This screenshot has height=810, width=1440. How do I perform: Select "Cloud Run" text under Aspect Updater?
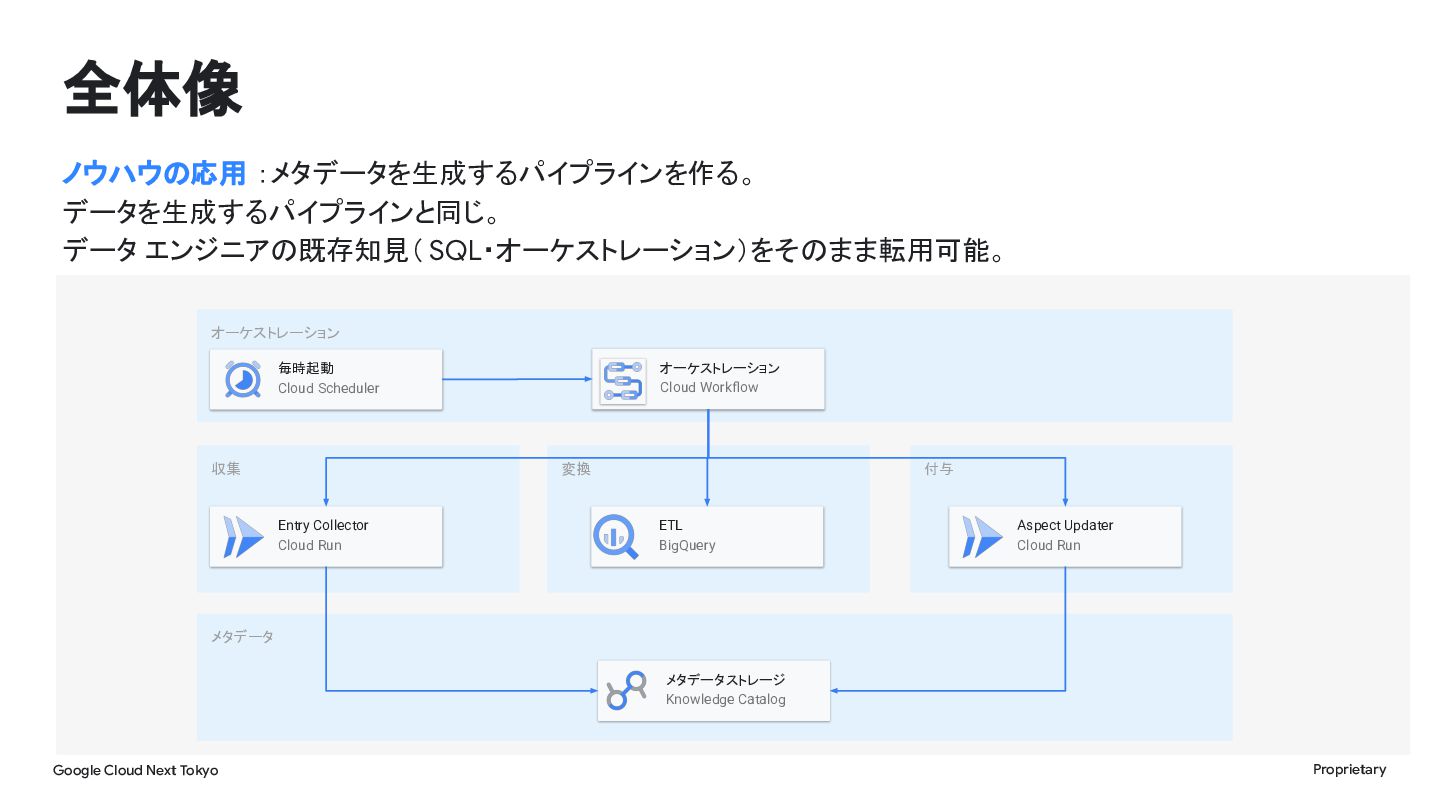1049,545
